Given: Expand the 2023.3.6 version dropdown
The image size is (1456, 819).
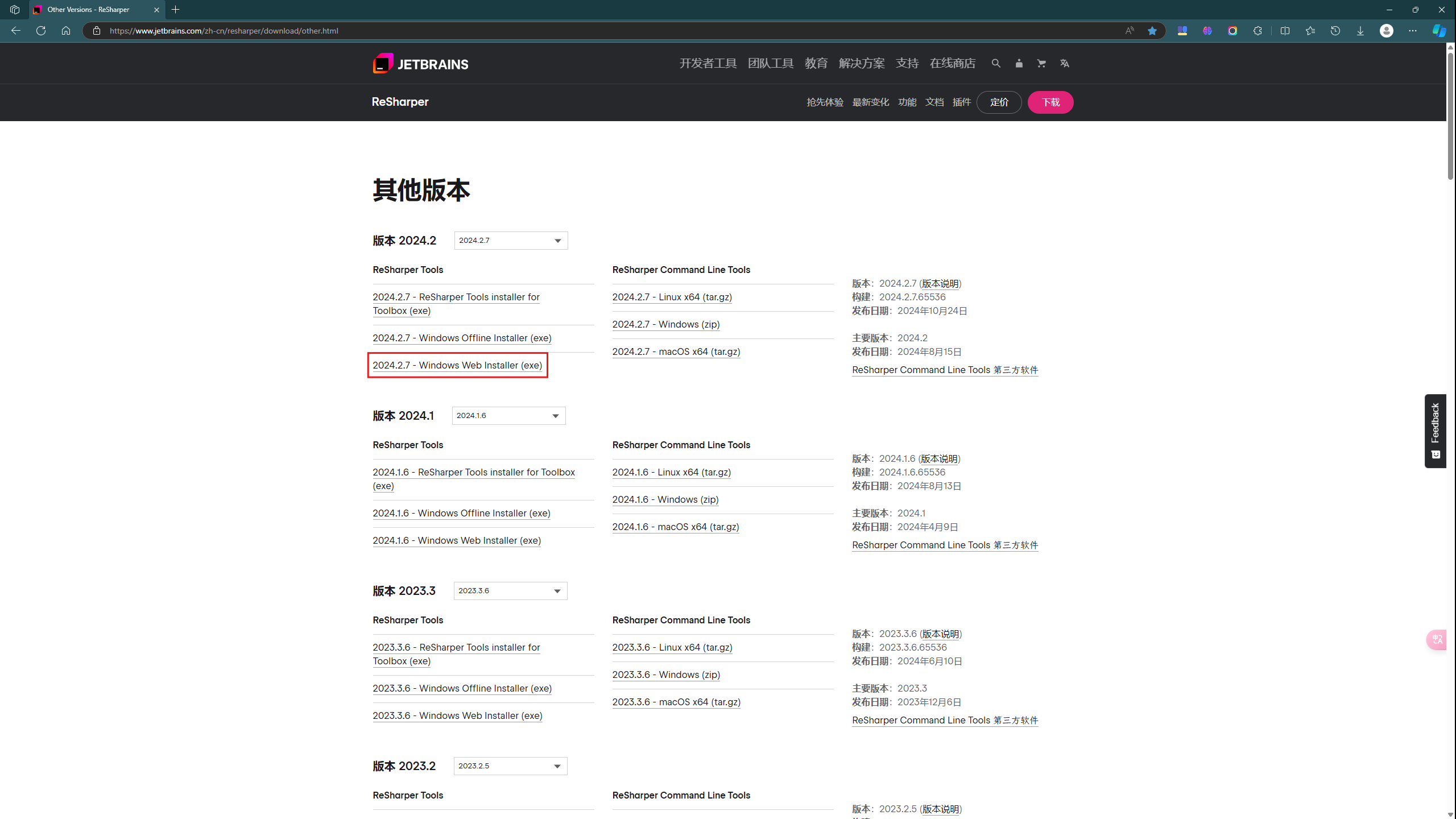Looking at the screenshot, I should point(510,591).
